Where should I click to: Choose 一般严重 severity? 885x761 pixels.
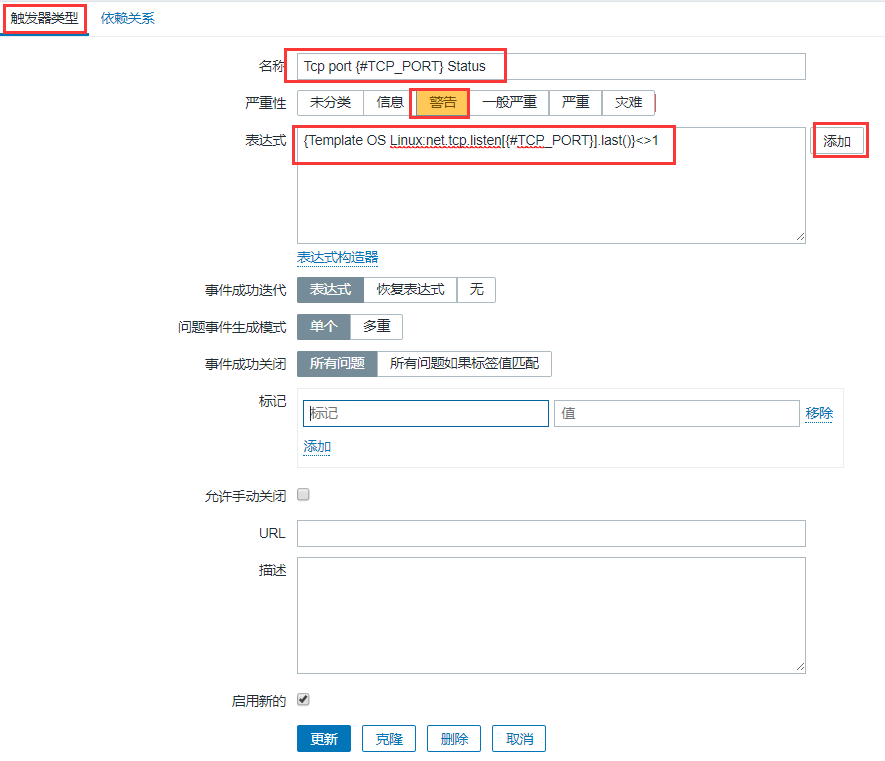click(x=509, y=102)
